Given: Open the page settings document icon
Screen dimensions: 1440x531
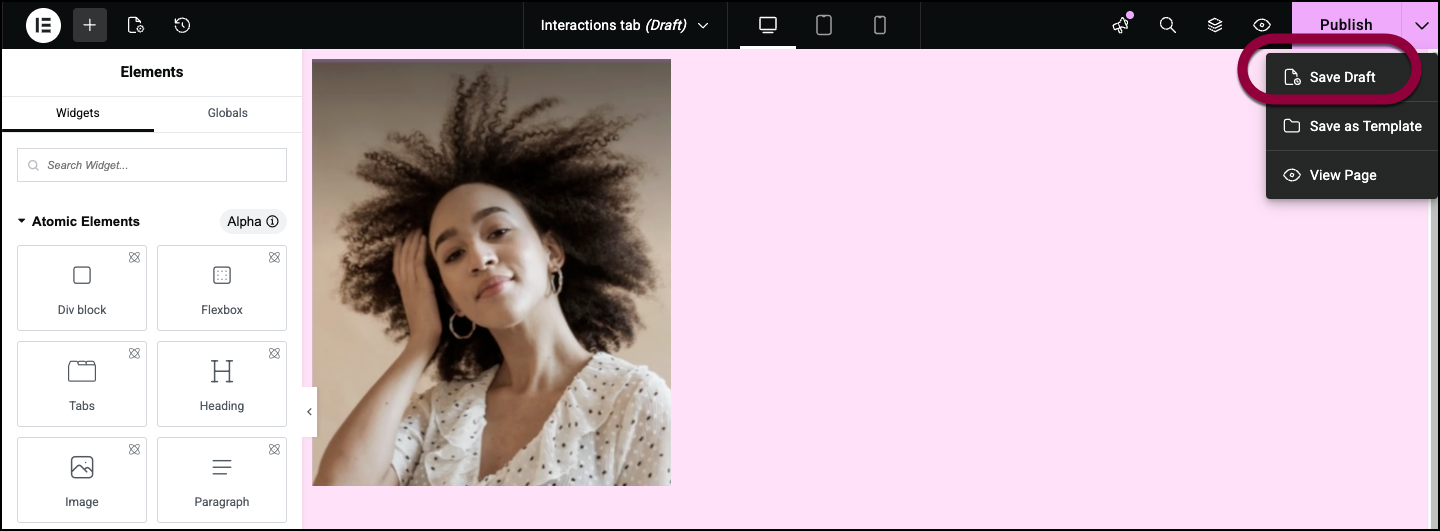Looking at the screenshot, I should pos(136,25).
